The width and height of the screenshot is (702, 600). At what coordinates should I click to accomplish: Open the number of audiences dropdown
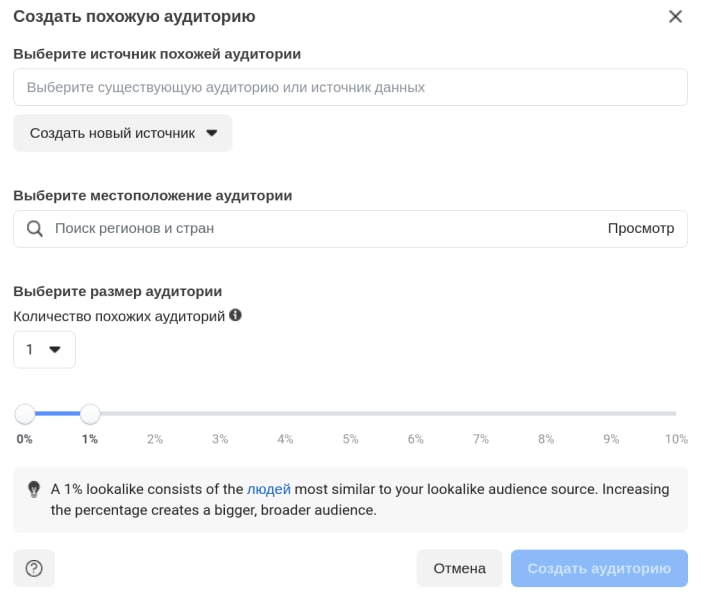(x=44, y=349)
